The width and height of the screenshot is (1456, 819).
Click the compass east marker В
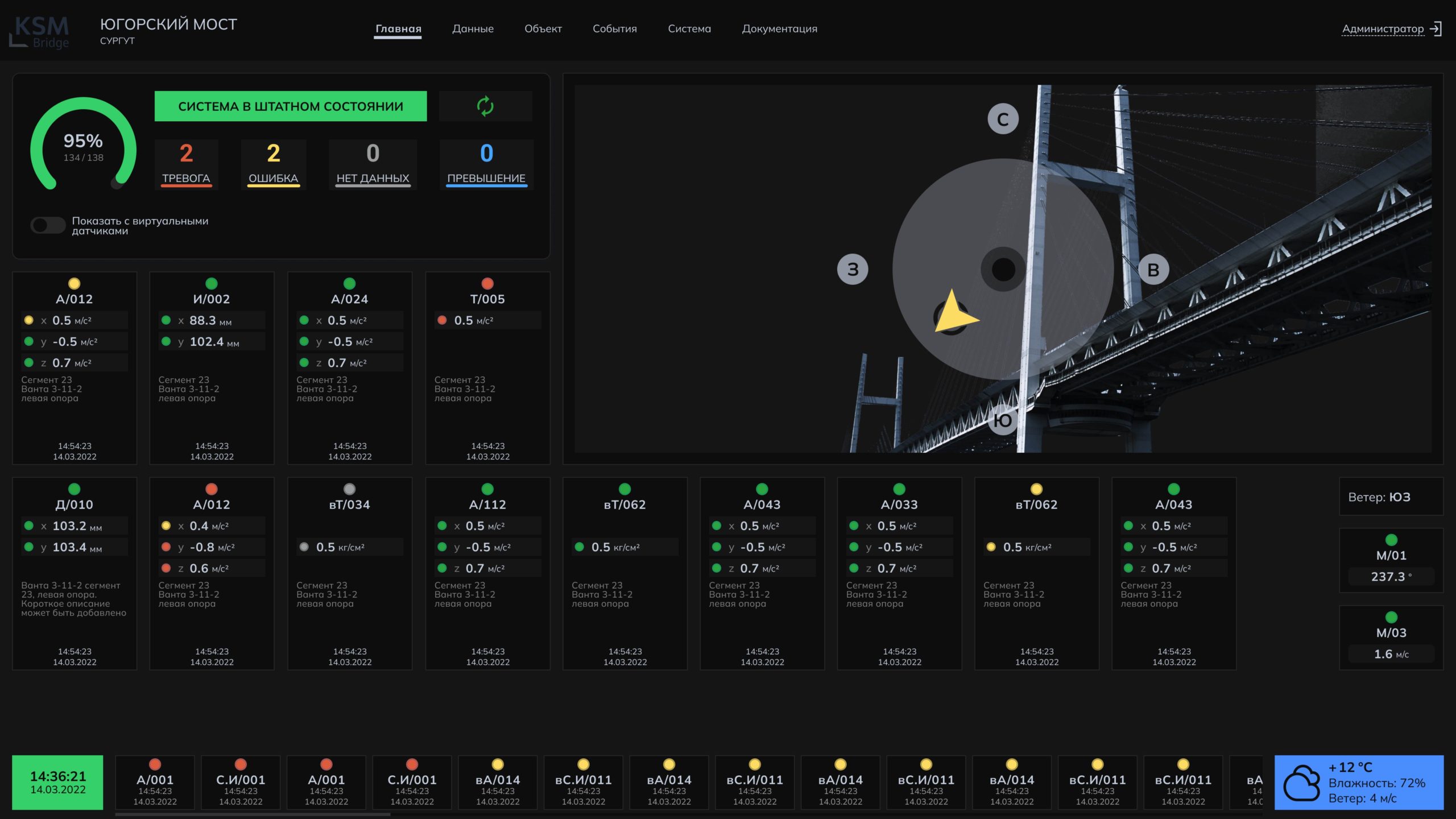(1153, 270)
